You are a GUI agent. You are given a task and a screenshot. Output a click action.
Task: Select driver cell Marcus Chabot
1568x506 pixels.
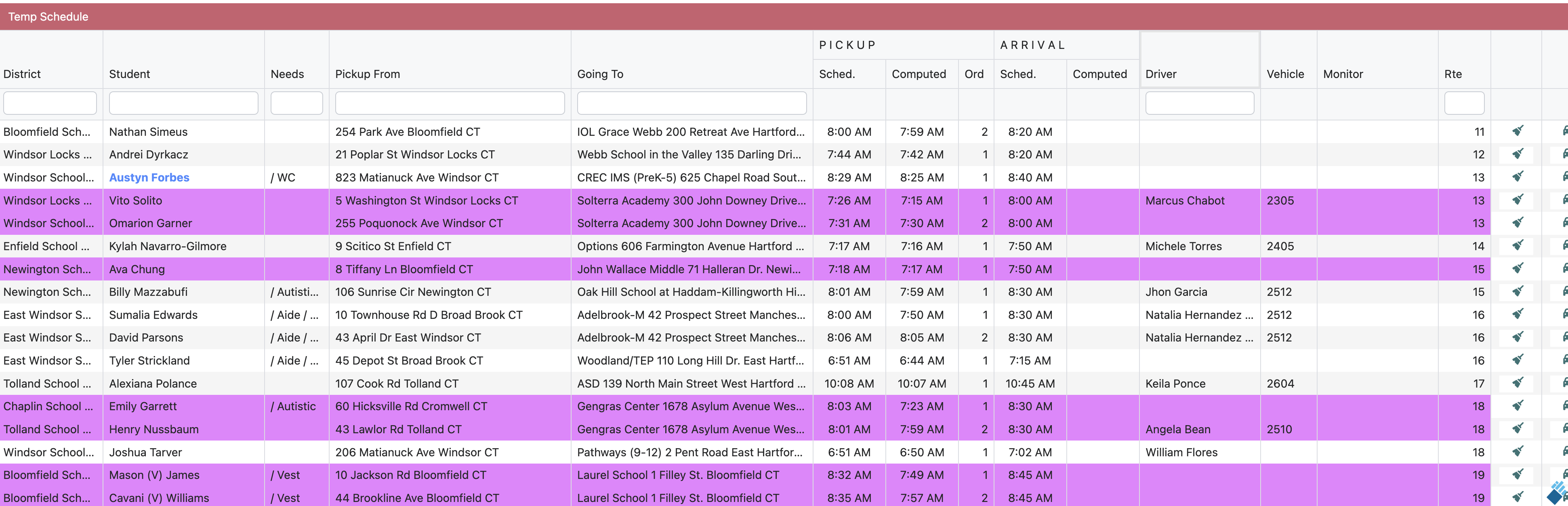(x=1185, y=200)
